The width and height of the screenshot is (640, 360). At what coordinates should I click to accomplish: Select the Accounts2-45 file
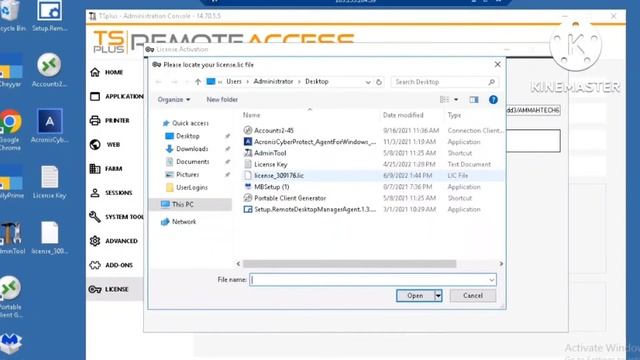coord(273,131)
